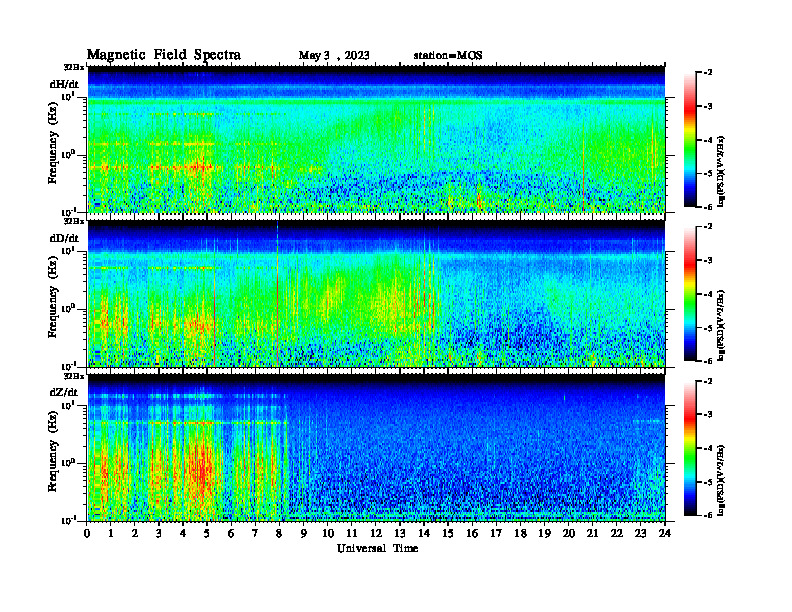
Task: Click the hour "4" tick label
Action: tap(183, 533)
